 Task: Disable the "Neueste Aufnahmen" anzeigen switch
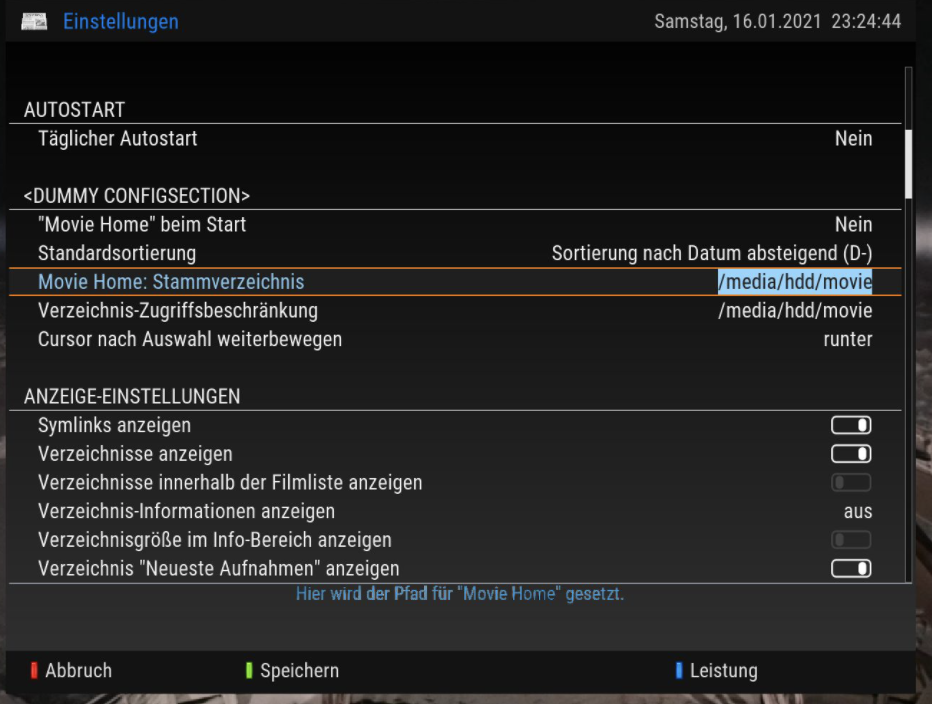[851, 569]
